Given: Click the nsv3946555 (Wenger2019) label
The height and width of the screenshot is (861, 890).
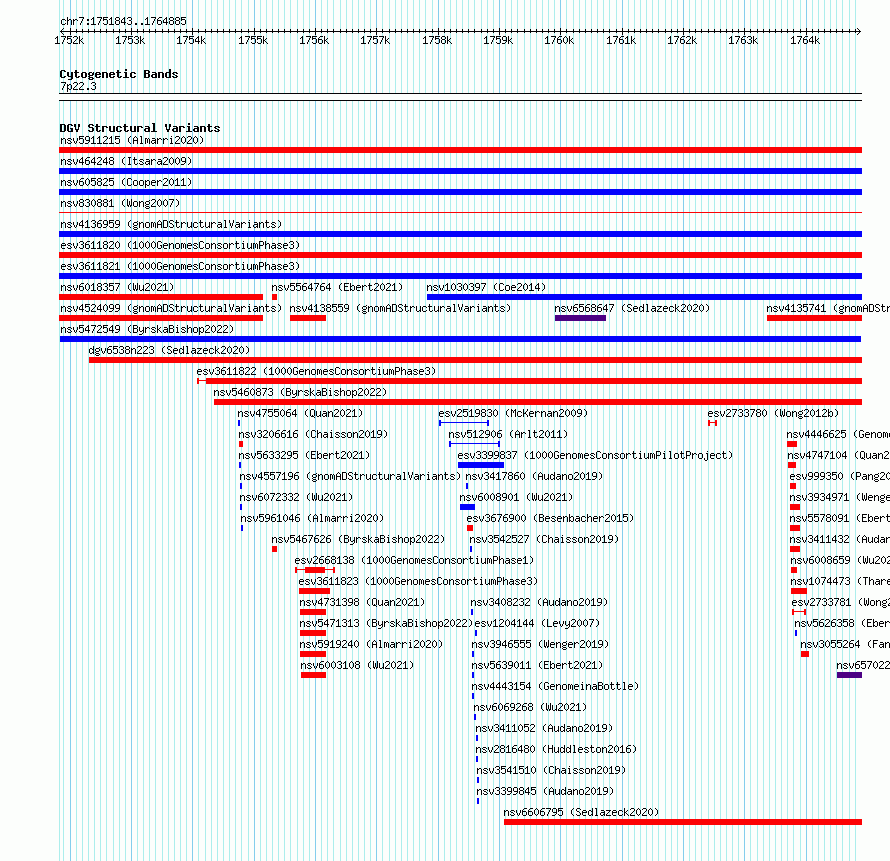Looking at the screenshot, I should point(540,644).
